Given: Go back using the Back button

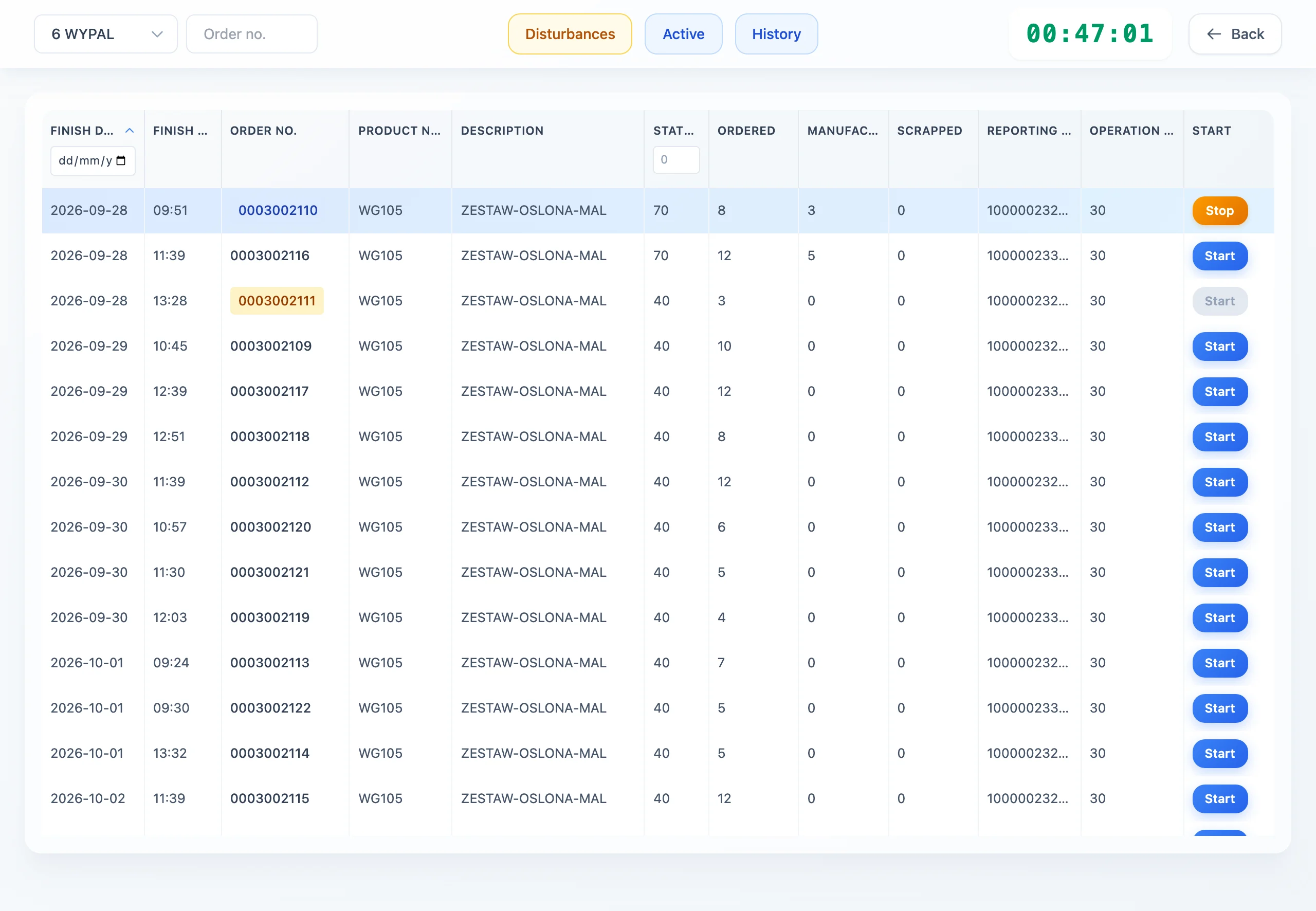Looking at the screenshot, I should pos(1235,34).
